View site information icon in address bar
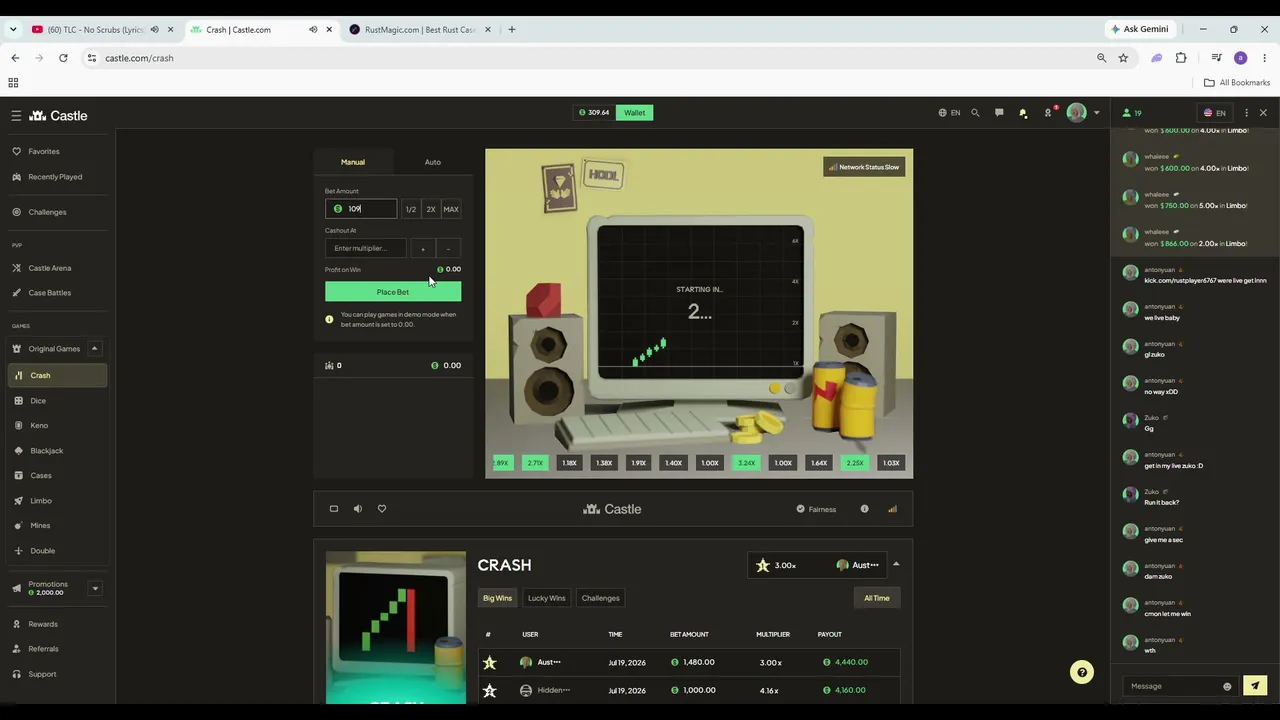1280x720 pixels. click(x=92, y=58)
